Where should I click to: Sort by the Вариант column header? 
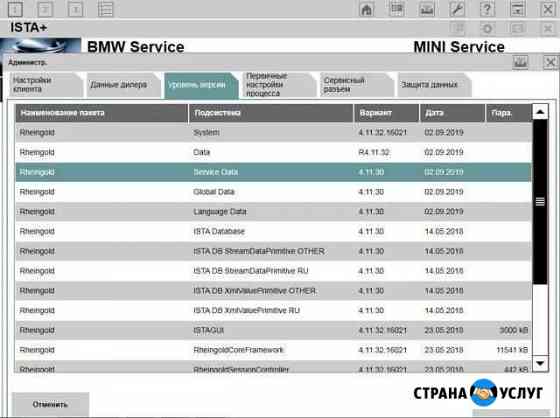coord(386,113)
